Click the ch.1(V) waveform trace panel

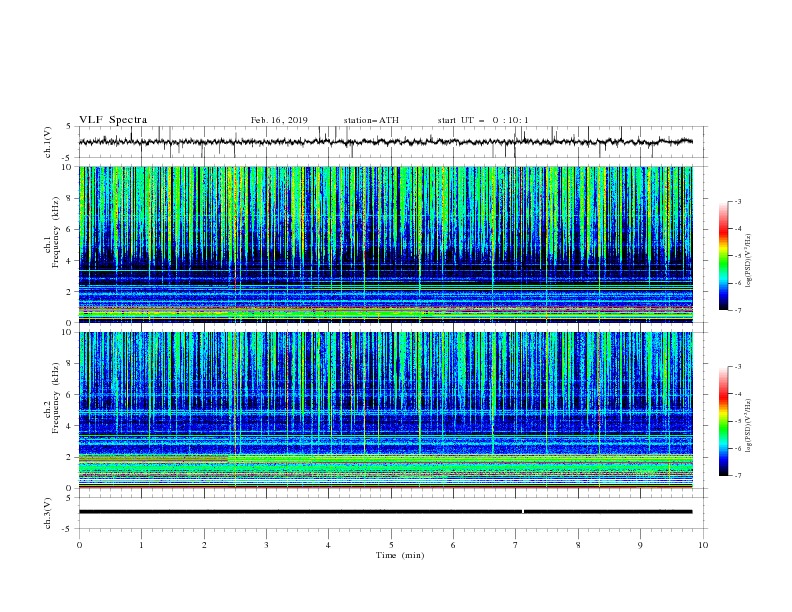tap(393, 142)
